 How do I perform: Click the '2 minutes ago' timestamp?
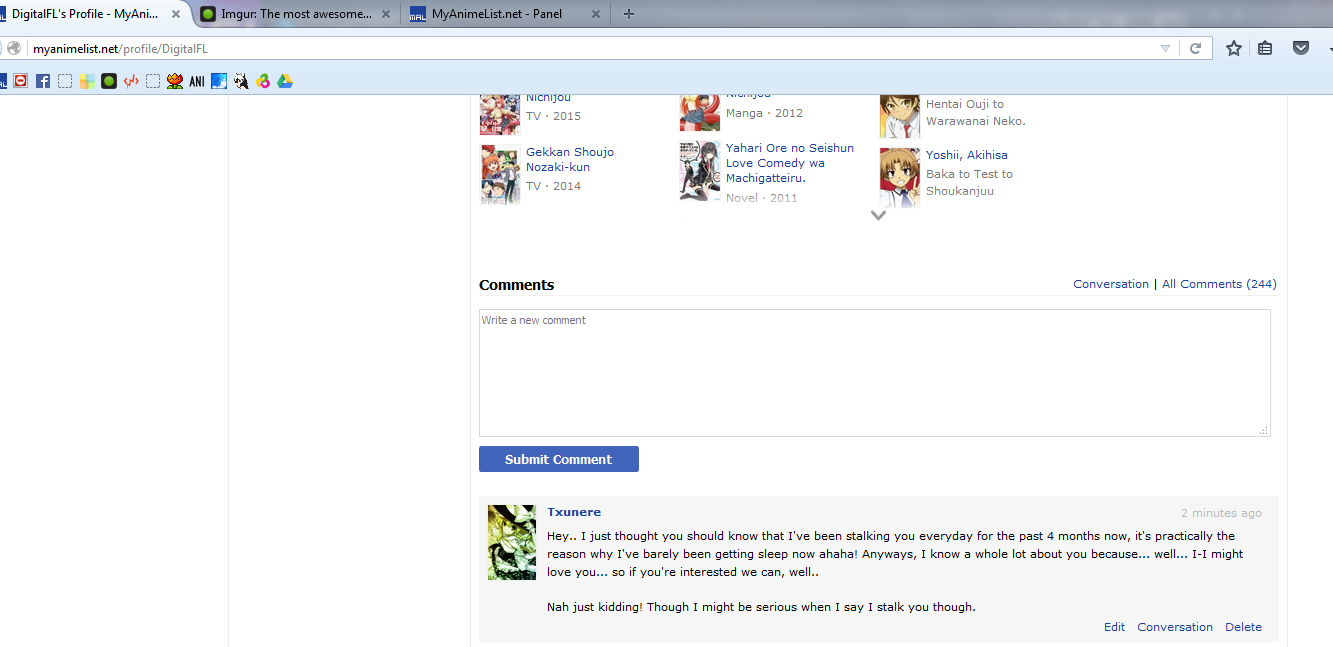[x=1221, y=513]
